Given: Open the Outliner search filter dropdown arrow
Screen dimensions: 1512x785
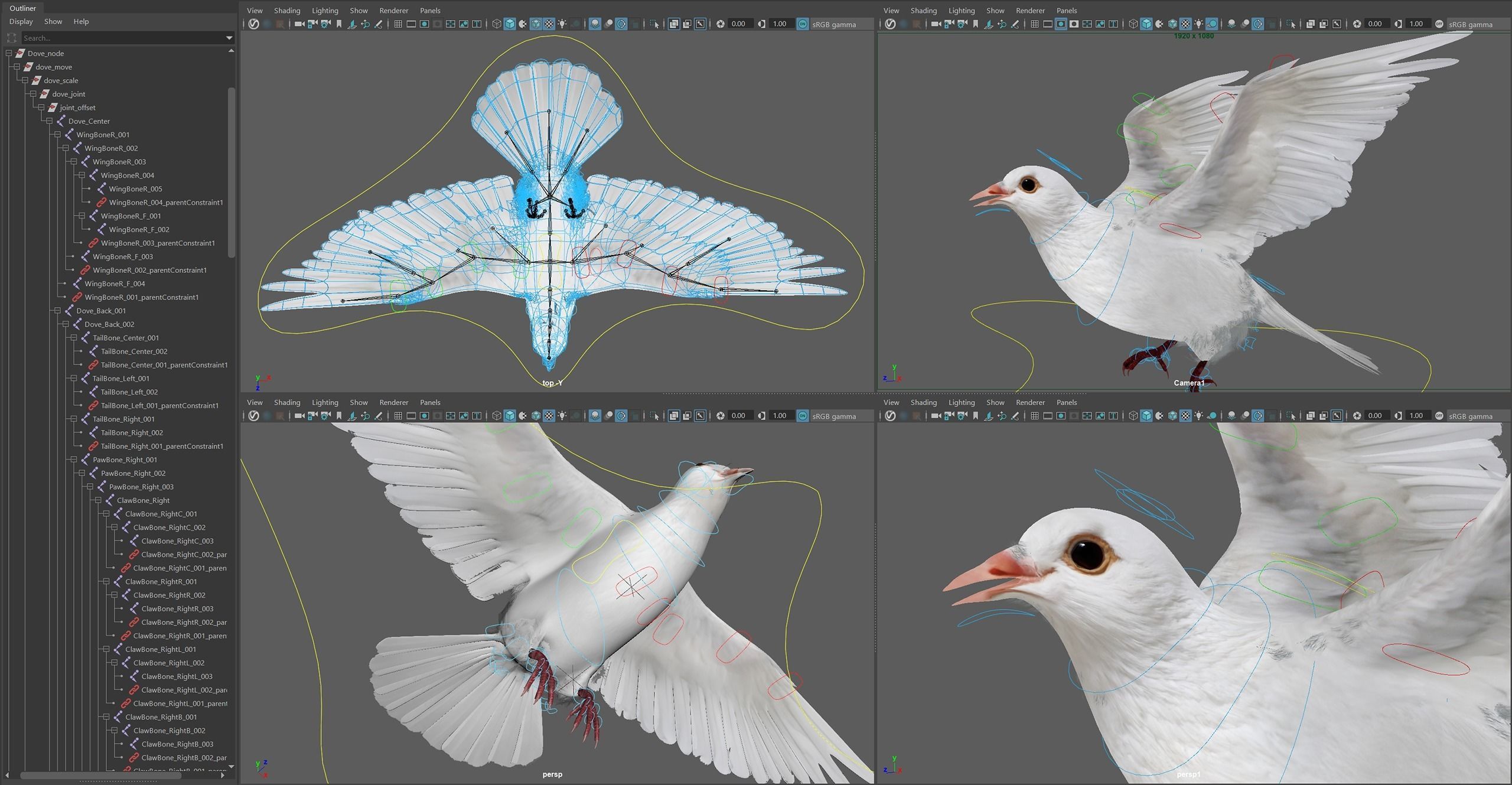Looking at the screenshot, I should pyautogui.click(x=229, y=38).
